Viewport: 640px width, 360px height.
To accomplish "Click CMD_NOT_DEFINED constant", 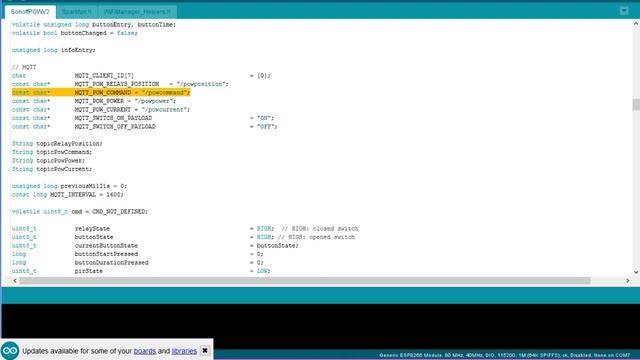I will (x=118, y=211).
